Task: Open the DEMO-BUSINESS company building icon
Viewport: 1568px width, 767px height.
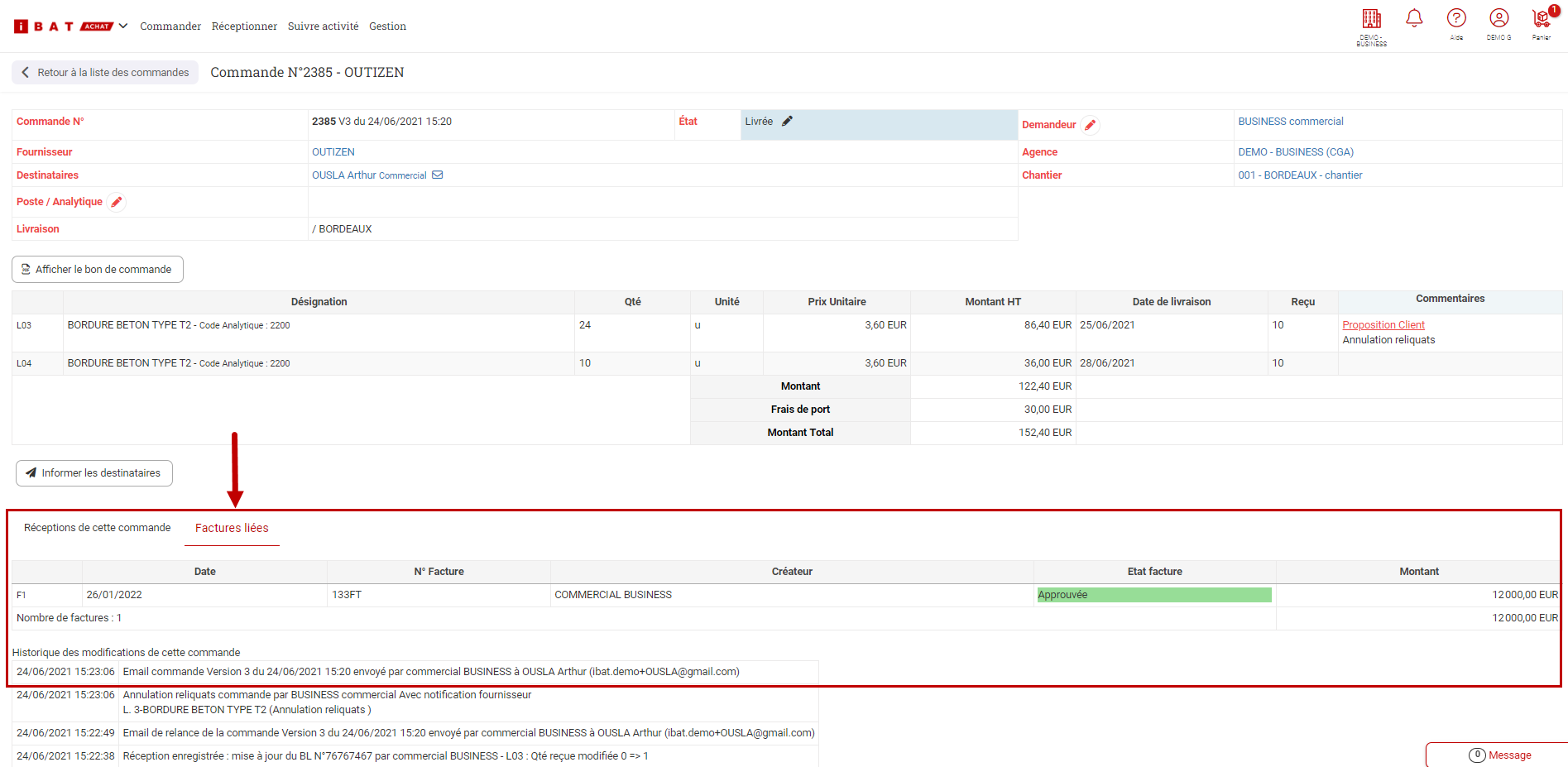Action: coord(1371,19)
